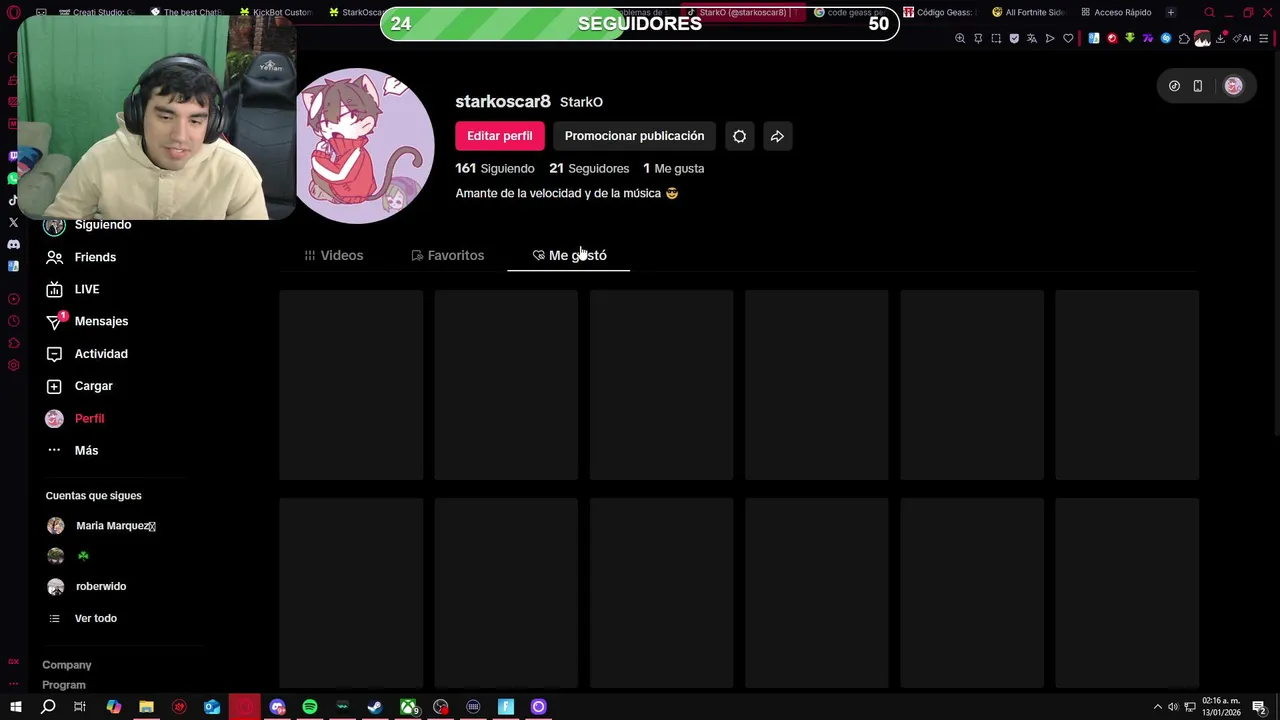The image size is (1280, 720).
Task: Open the clover emoji followed account
Action: [x=69, y=556]
